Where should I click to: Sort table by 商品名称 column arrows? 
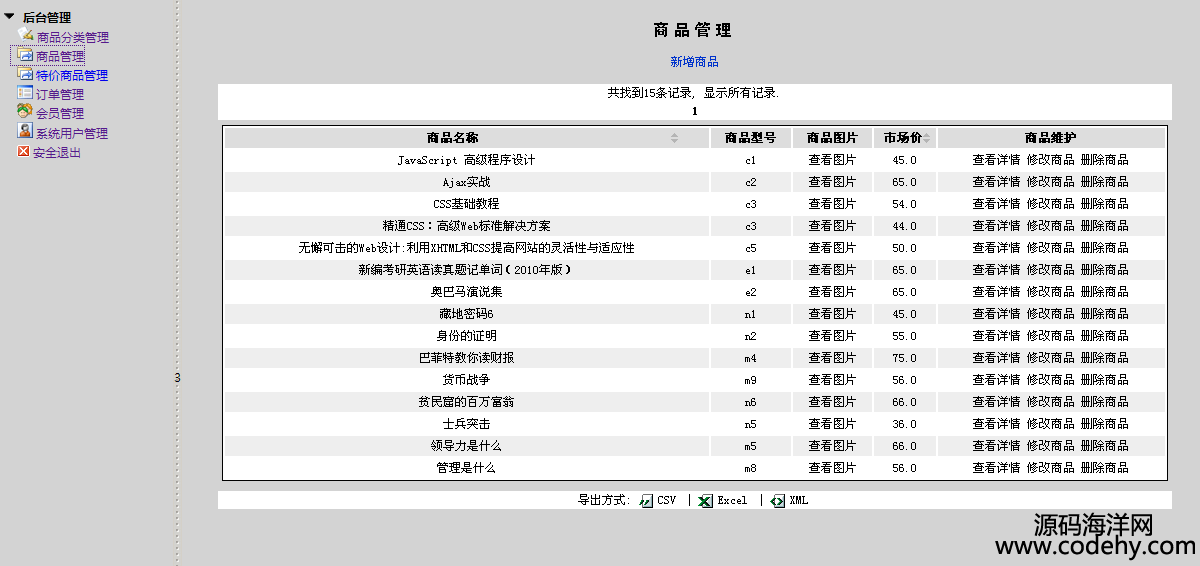click(674, 138)
